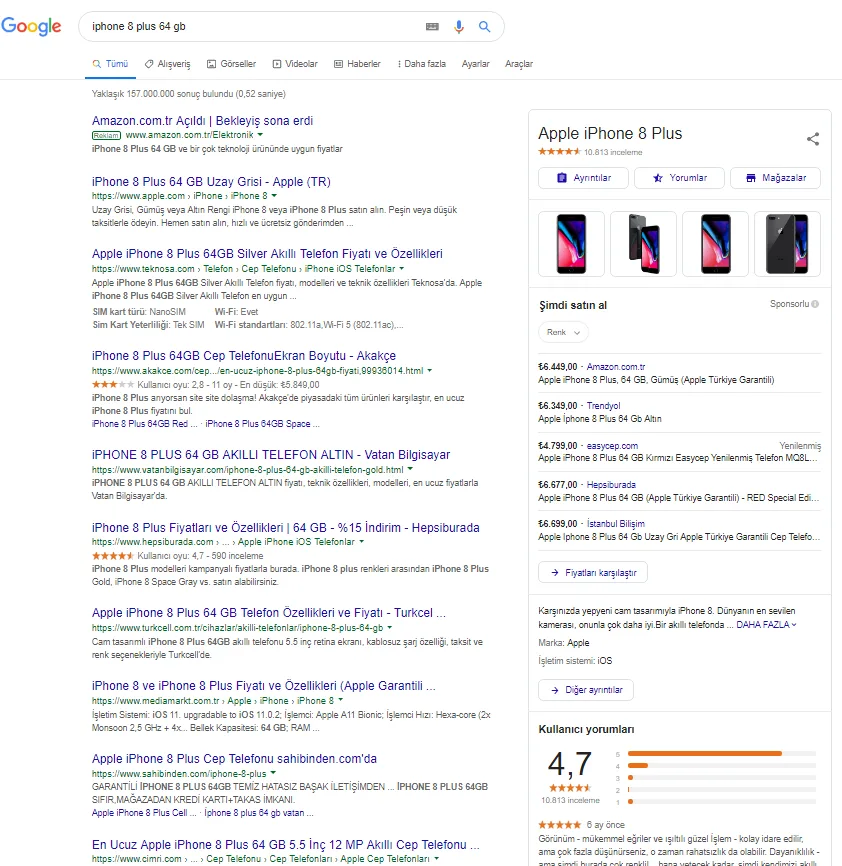Viewport: 842px width, 866px height.
Task: Expand dropdown arrow next to vatanbilgisayar.com URL
Action: pyautogui.click(x=410, y=469)
